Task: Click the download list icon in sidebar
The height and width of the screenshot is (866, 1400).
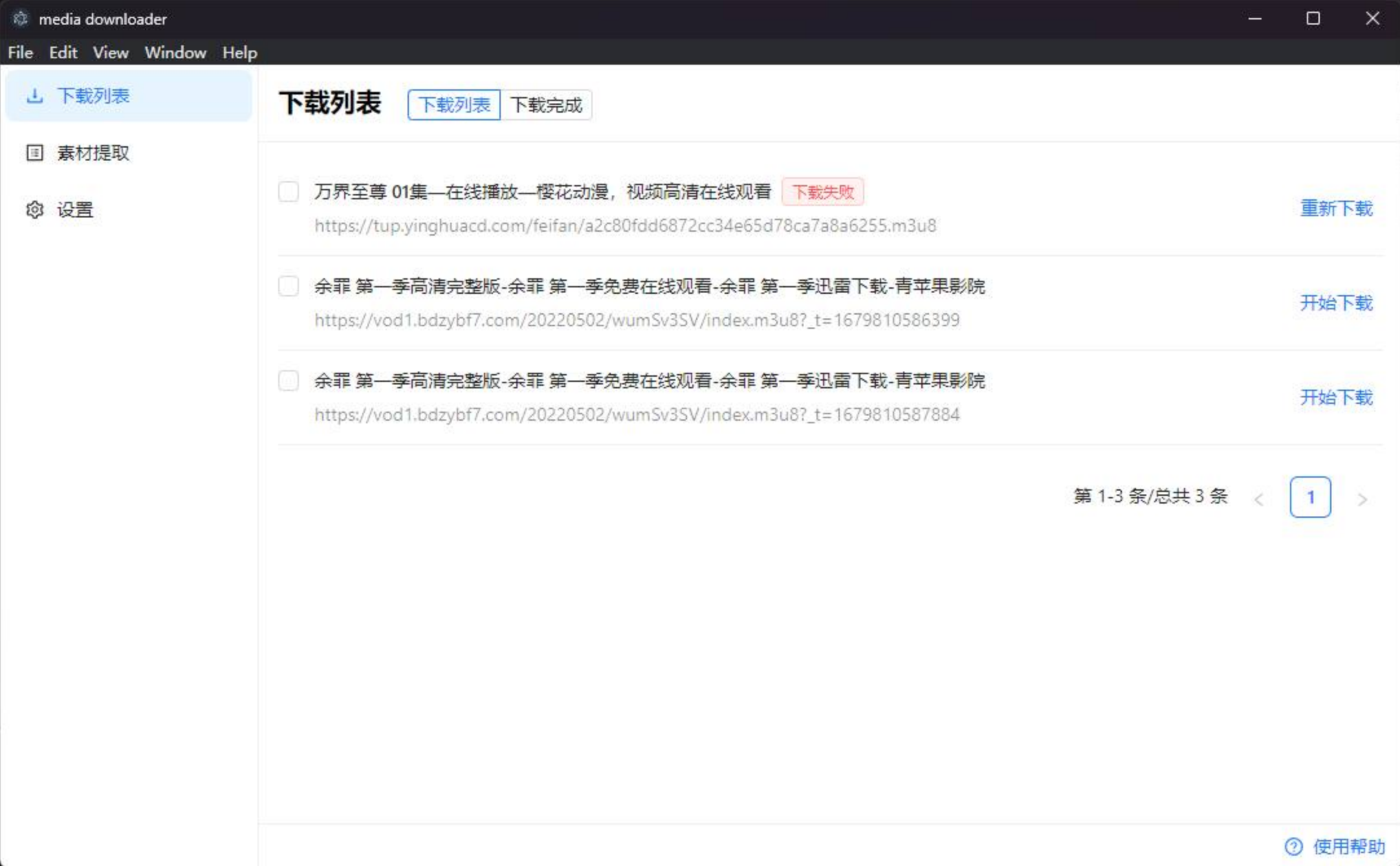Action: [34, 95]
